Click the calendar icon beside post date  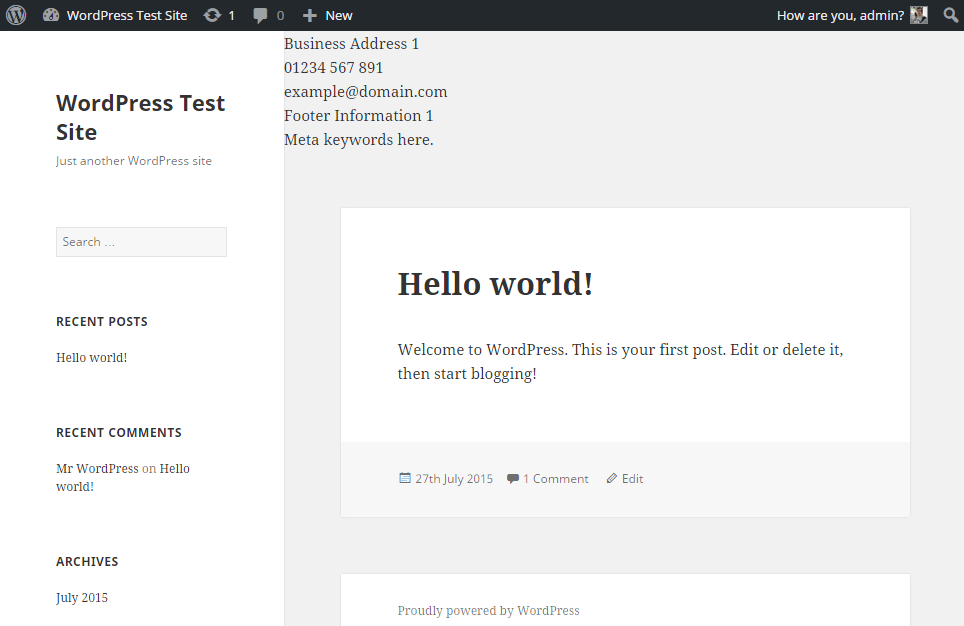pyautogui.click(x=405, y=479)
